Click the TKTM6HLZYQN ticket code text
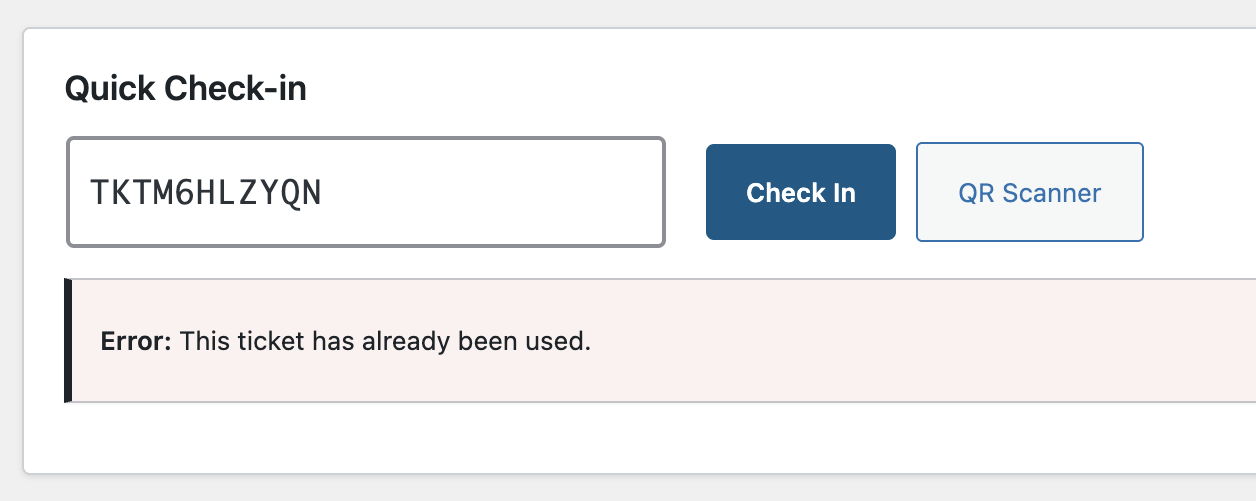The width and height of the screenshot is (1256, 501). pos(205,192)
